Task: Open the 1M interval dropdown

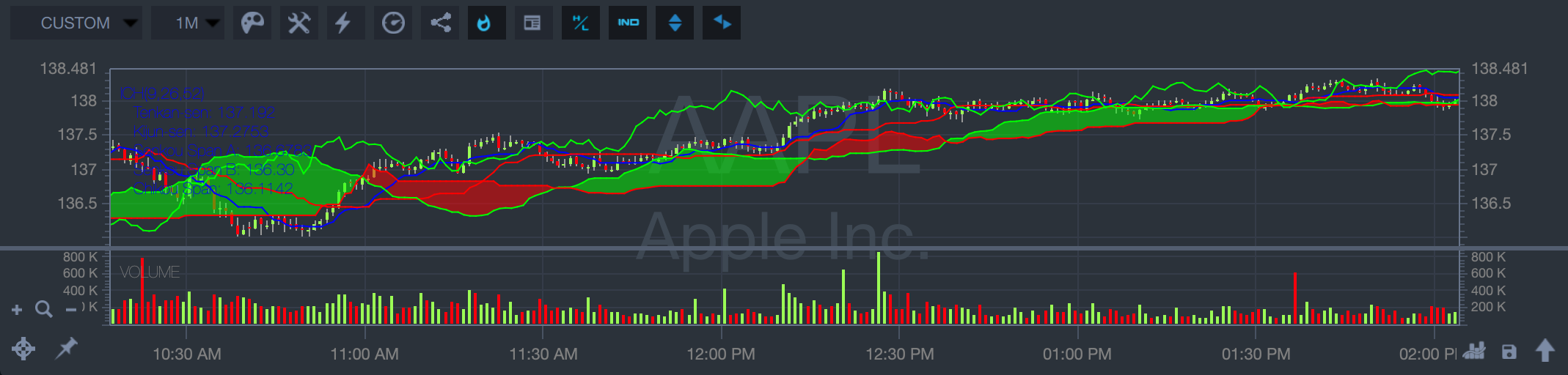Action: tap(188, 23)
